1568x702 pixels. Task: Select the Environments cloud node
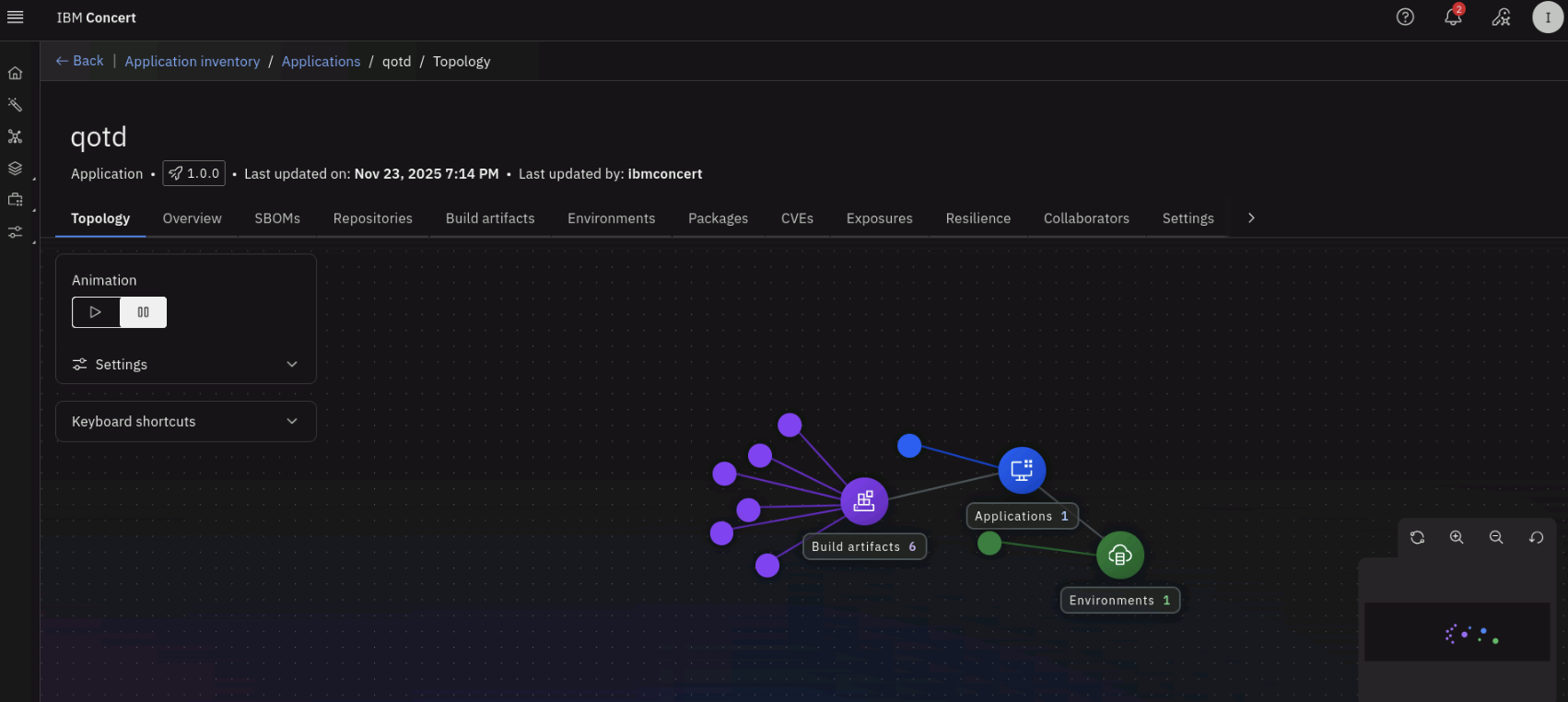pyautogui.click(x=1120, y=556)
